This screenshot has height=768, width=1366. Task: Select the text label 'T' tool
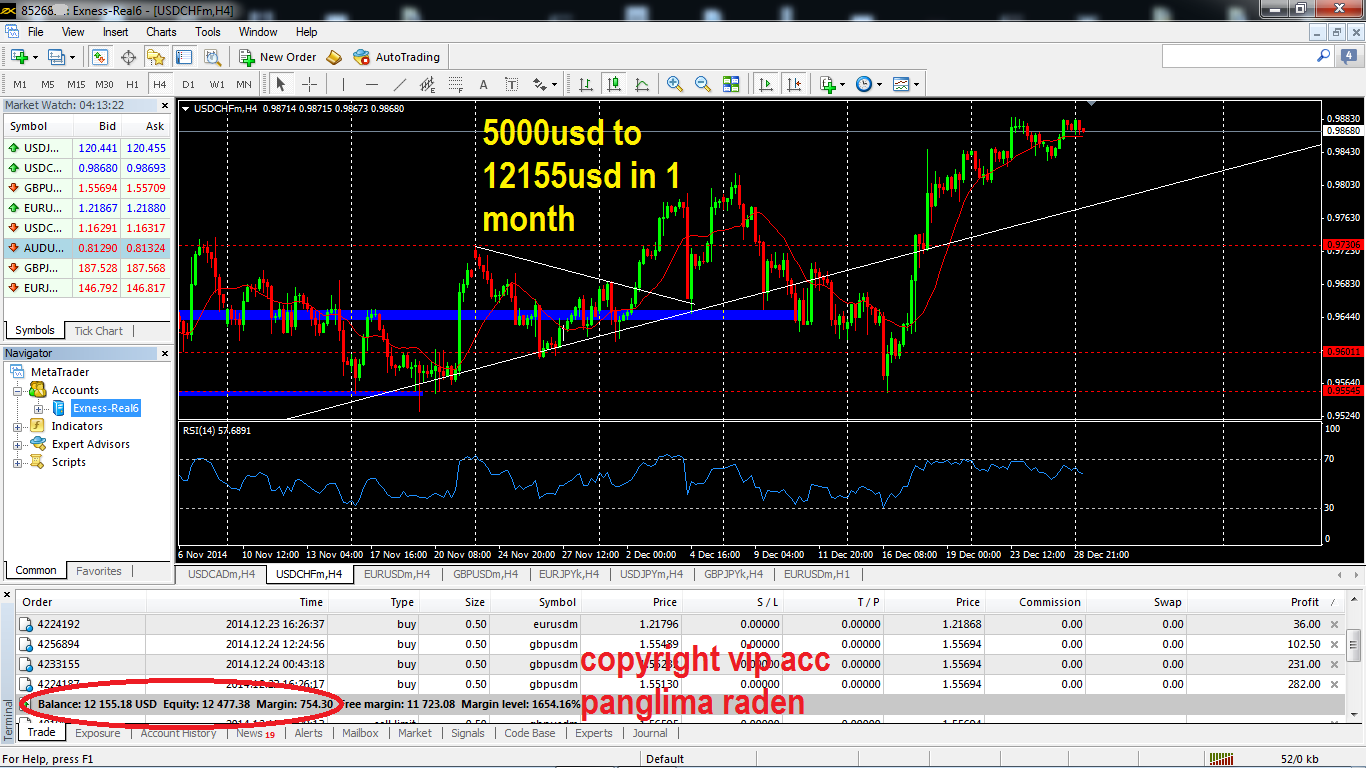[x=512, y=84]
